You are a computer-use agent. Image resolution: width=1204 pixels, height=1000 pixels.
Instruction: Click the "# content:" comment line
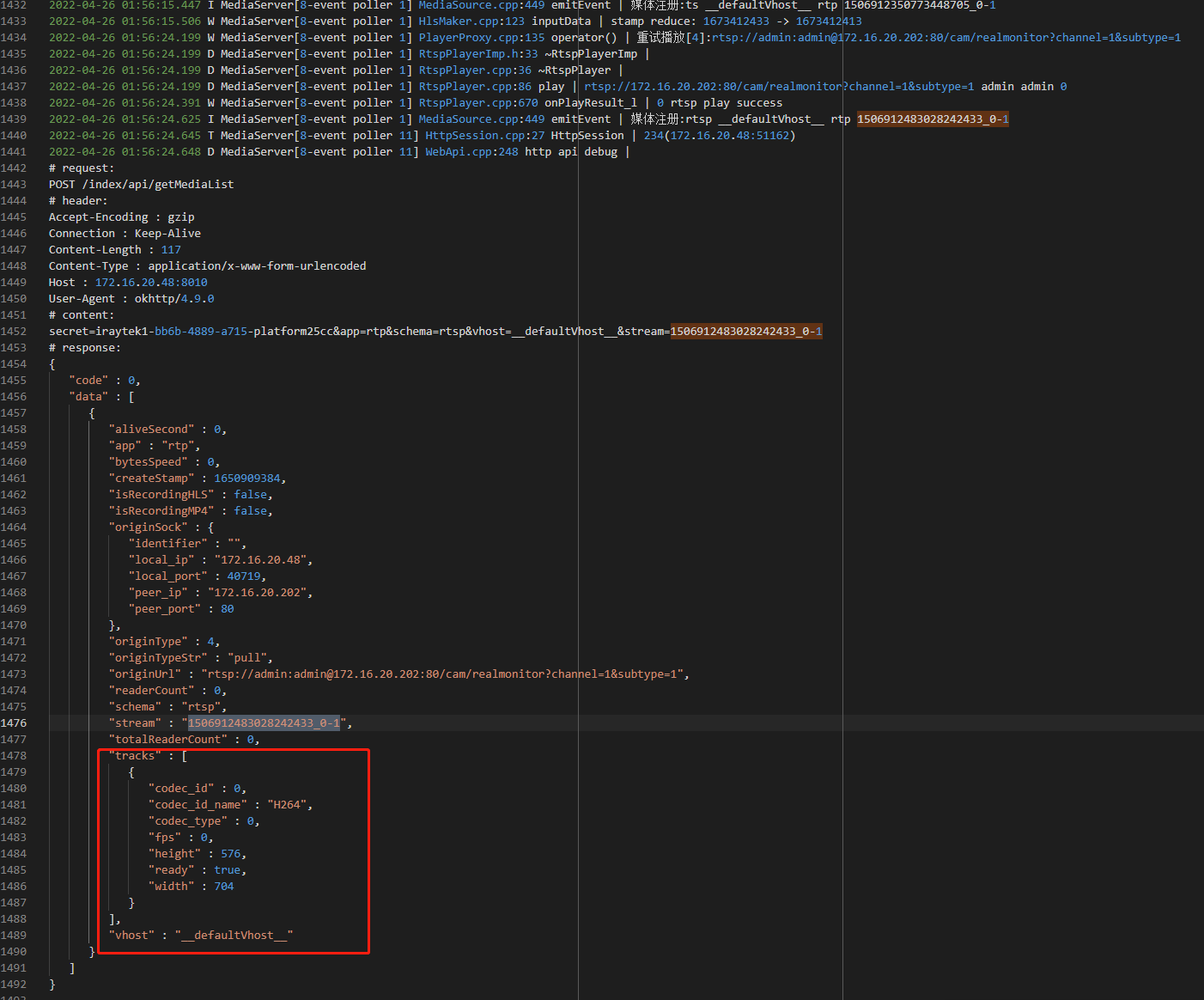pyautogui.click(x=82, y=315)
